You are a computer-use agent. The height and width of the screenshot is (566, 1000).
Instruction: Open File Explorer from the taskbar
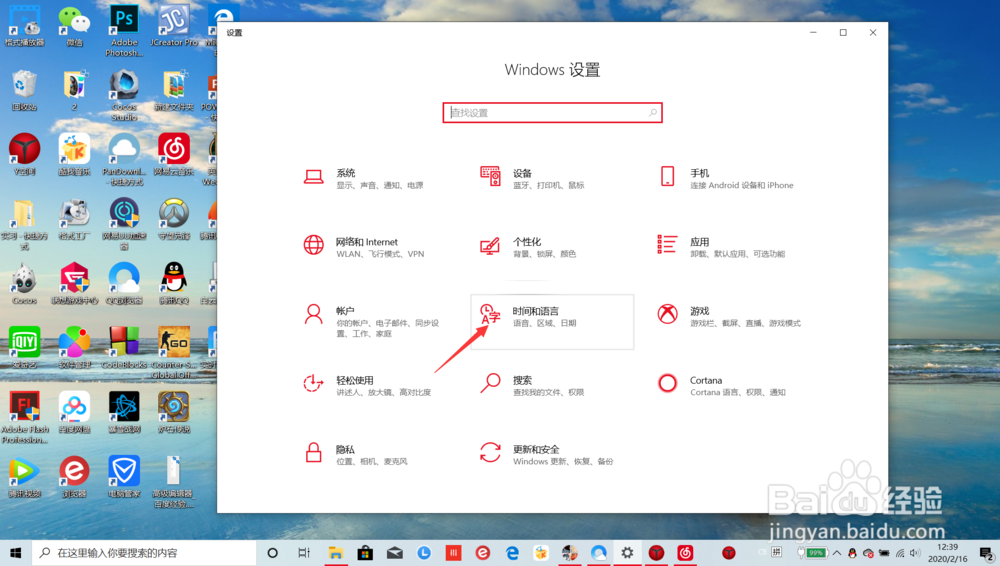pyautogui.click(x=335, y=553)
